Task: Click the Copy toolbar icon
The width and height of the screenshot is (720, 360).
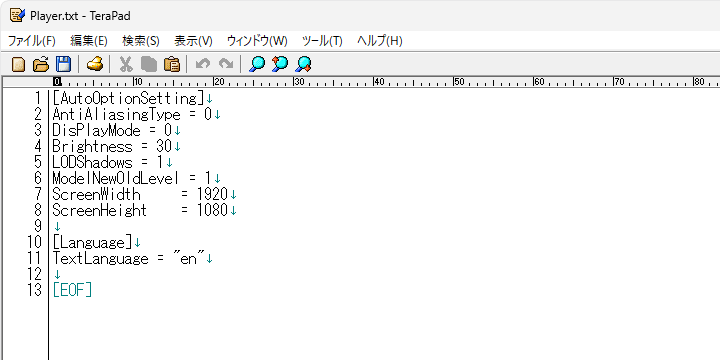Action: pyautogui.click(x=149, y=64)
